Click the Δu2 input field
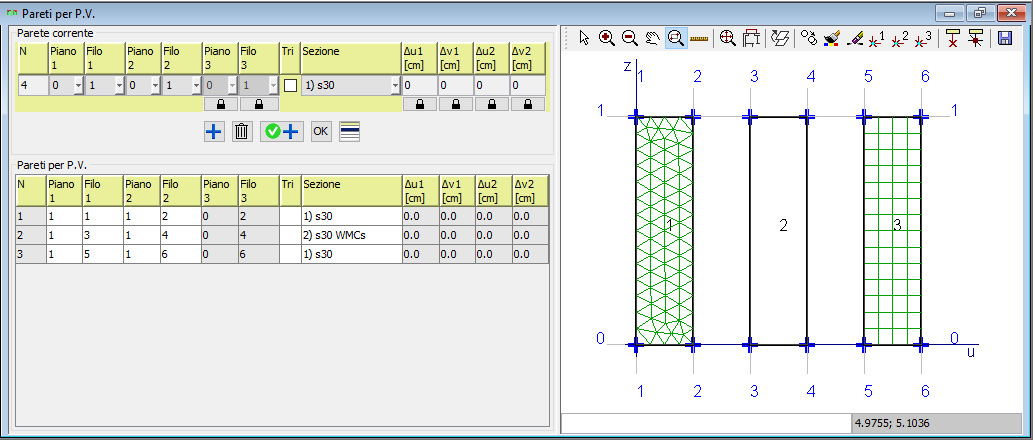This screenshot has width=1033, height=440. tap(492, 86)
